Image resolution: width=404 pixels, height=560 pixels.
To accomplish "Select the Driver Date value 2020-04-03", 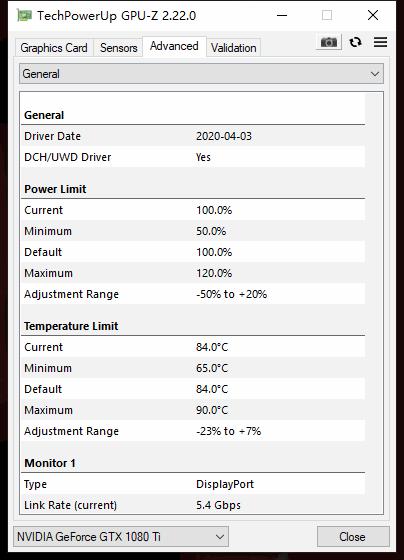I will click(x=224, y=136).
